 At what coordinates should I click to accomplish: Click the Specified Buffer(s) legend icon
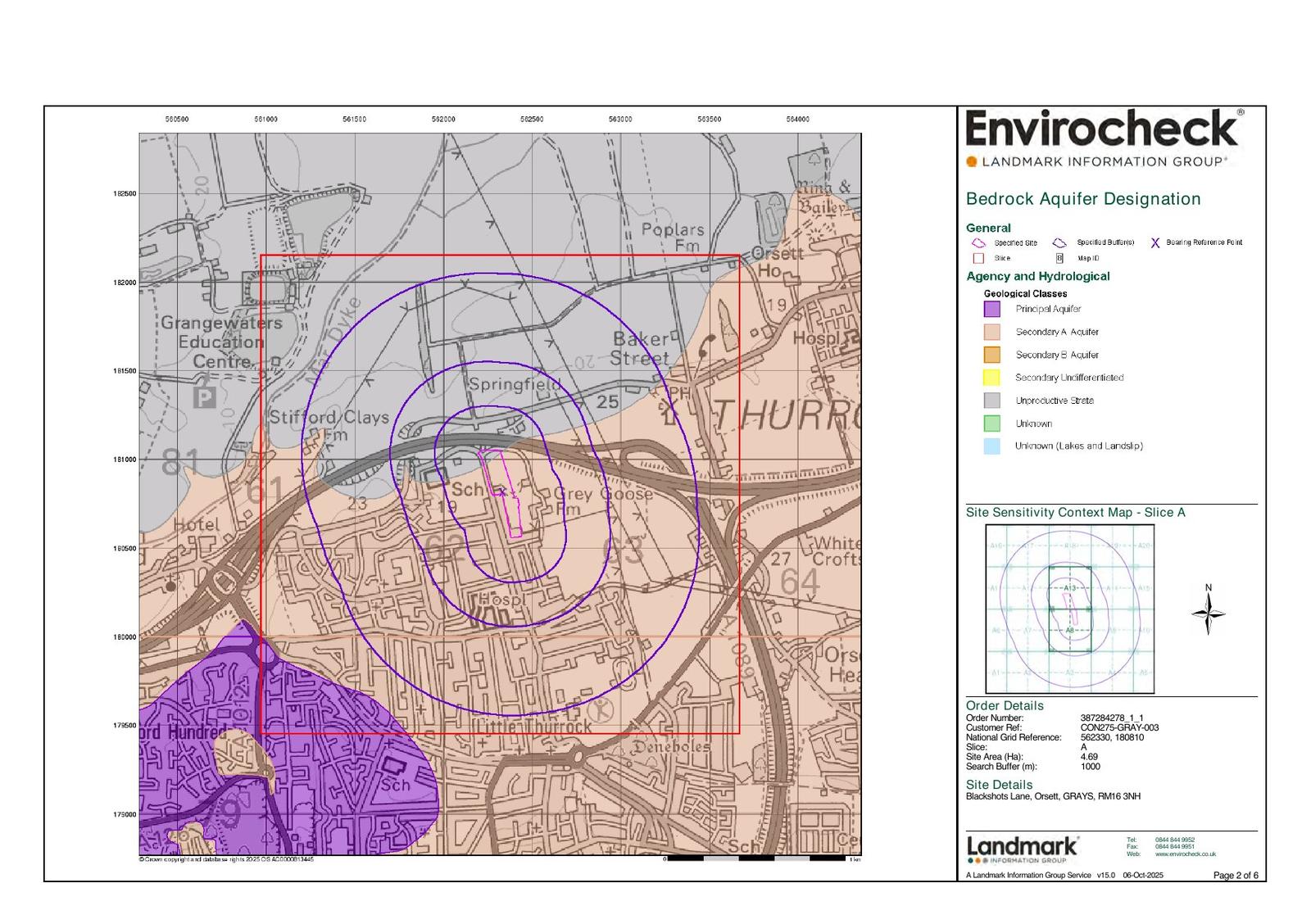pos(1059,242)
